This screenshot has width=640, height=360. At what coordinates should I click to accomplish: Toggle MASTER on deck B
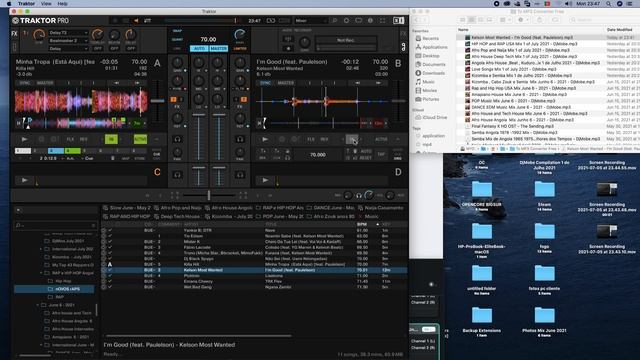point(286,83)
